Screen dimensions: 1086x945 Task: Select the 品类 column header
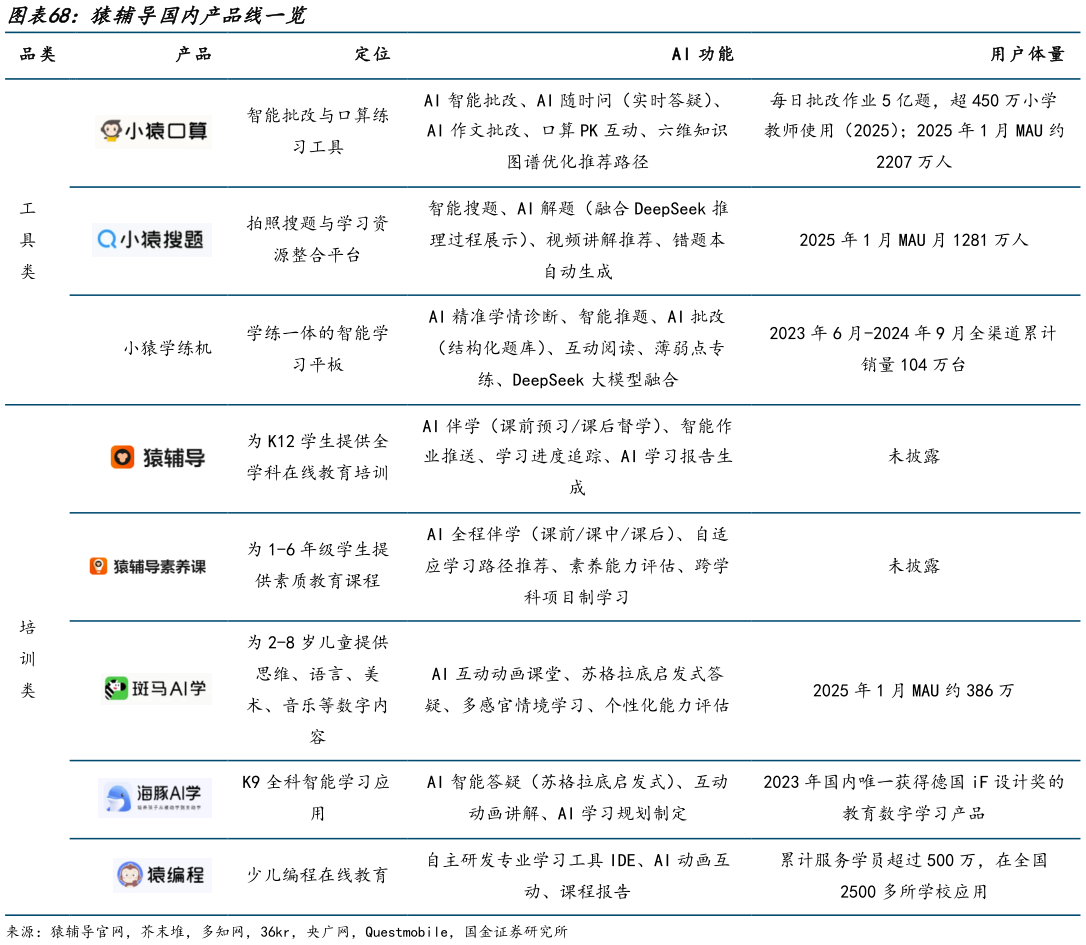tap(37, 54)
